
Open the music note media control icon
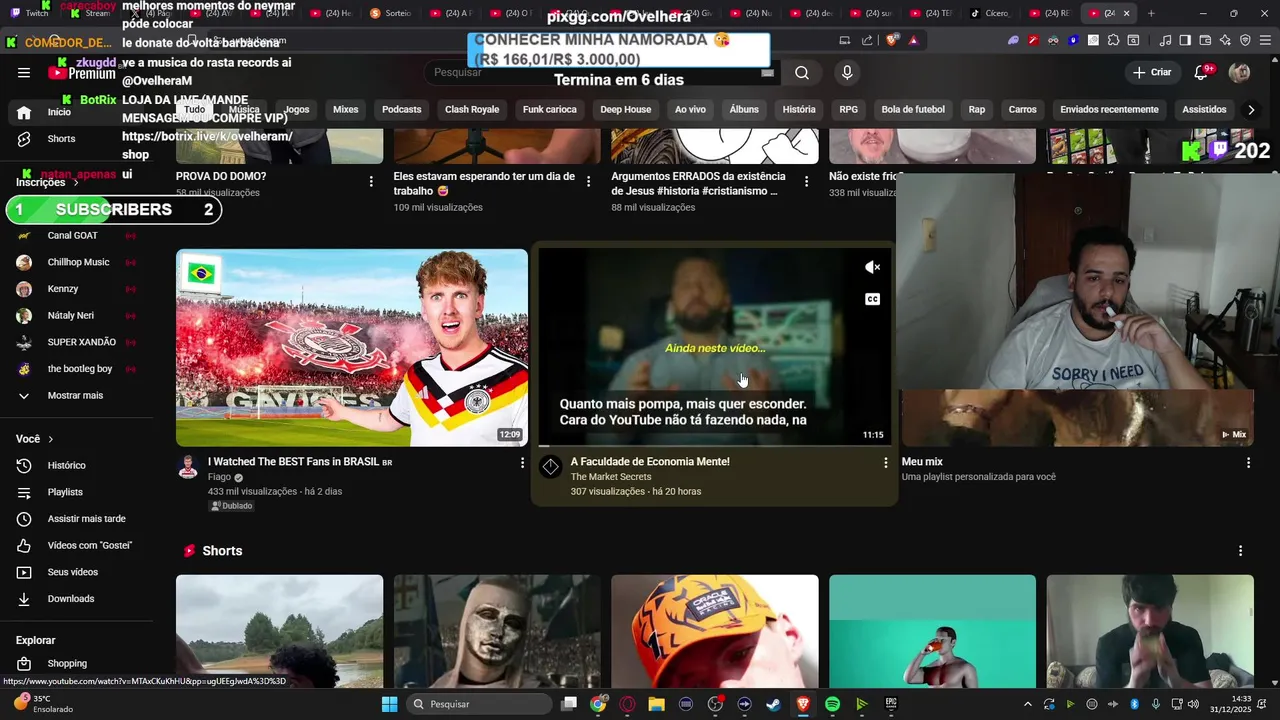[x=1165, y=40]
